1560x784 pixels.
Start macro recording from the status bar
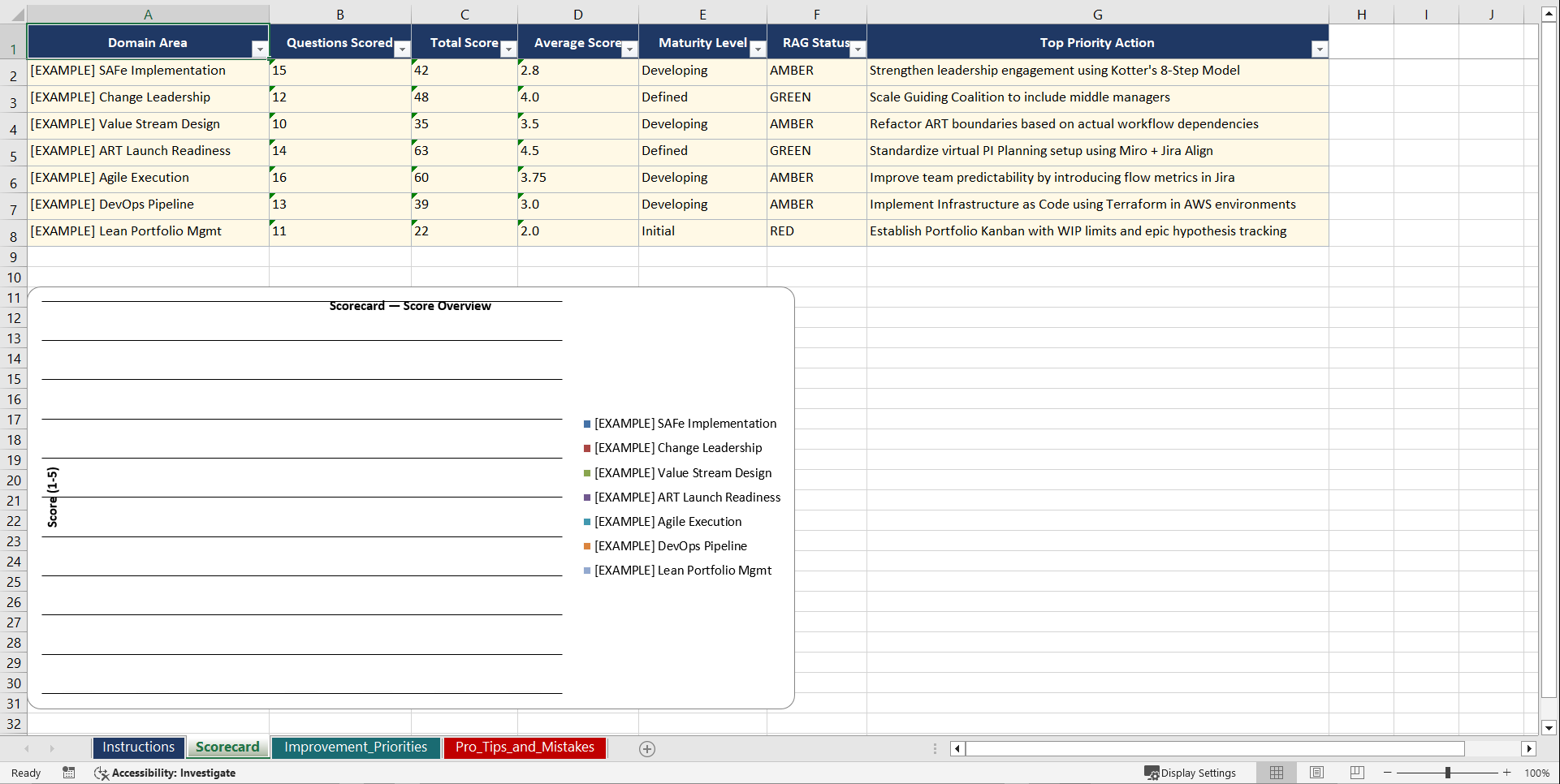(x=69, y=773)
